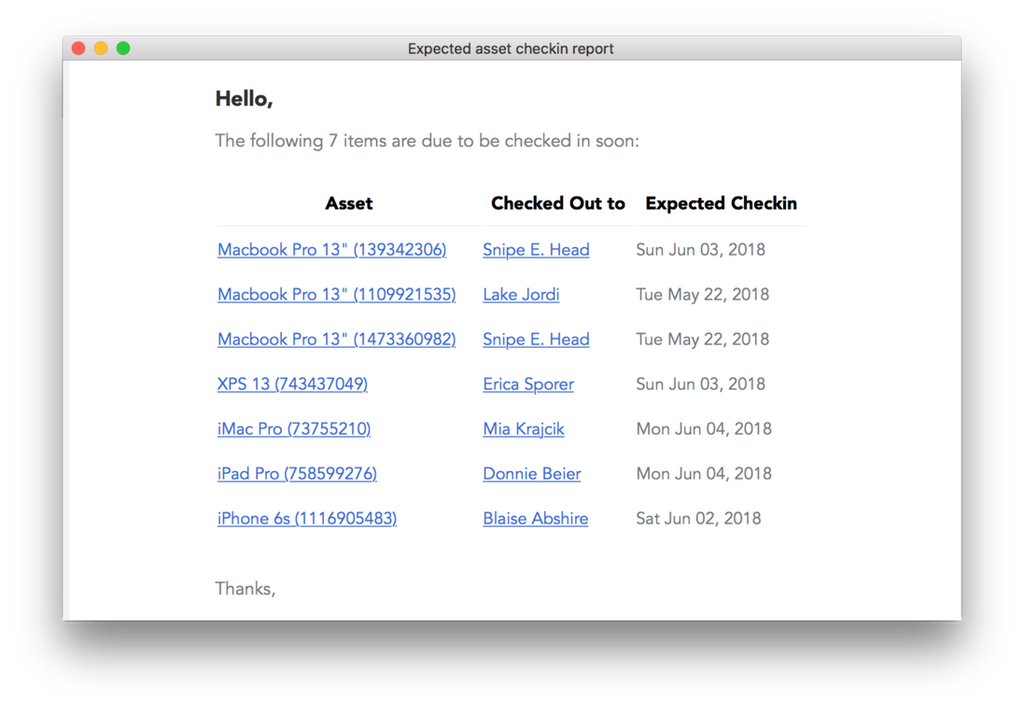Viewport: 1024px width, 710px height.
Task: Click the Asset column header
Action: point(349,204)
